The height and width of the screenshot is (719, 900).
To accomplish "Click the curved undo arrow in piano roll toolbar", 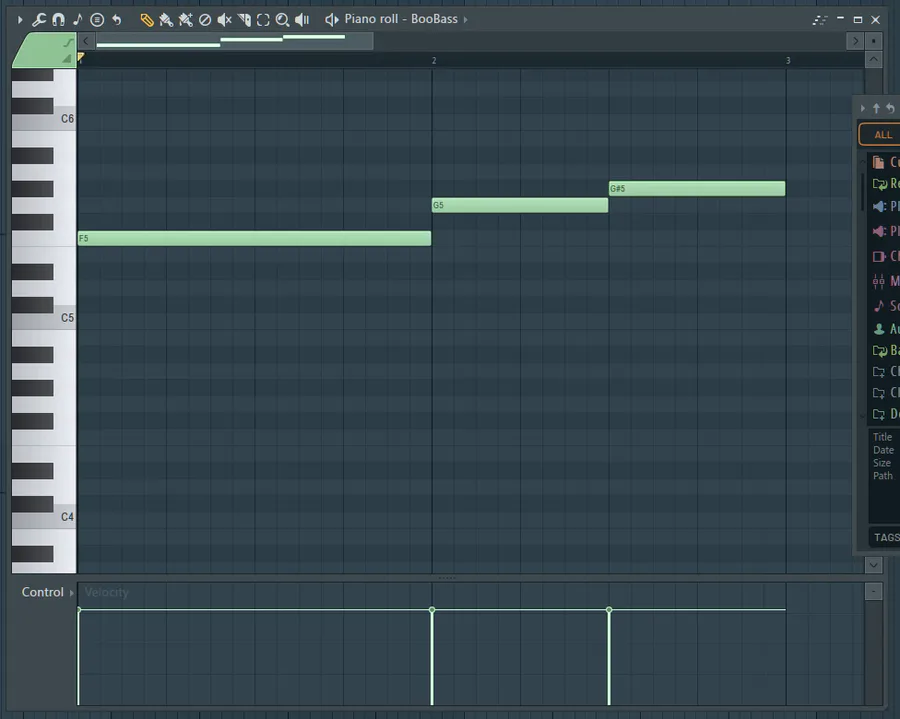I will (x=117, y=20).
